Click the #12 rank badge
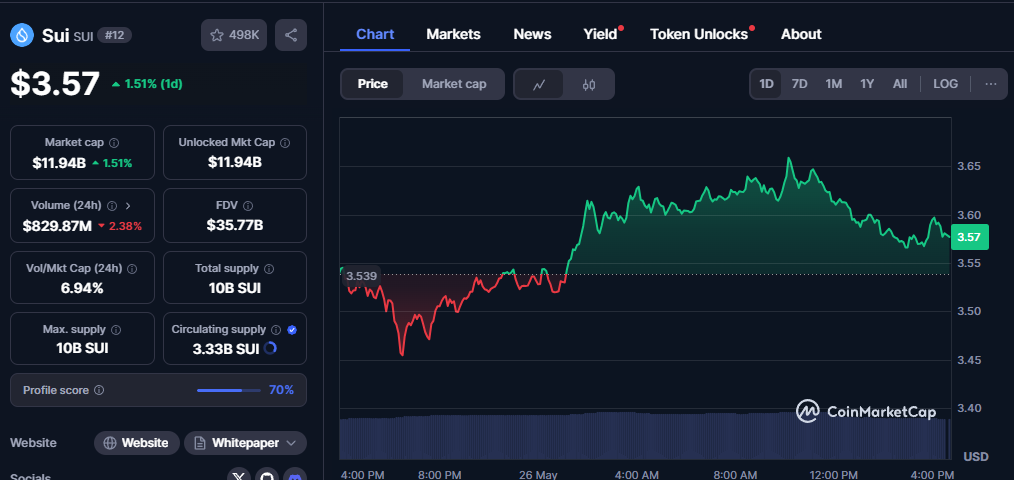This screenshot has width=1014, height=480. click(x=114, y=35)
